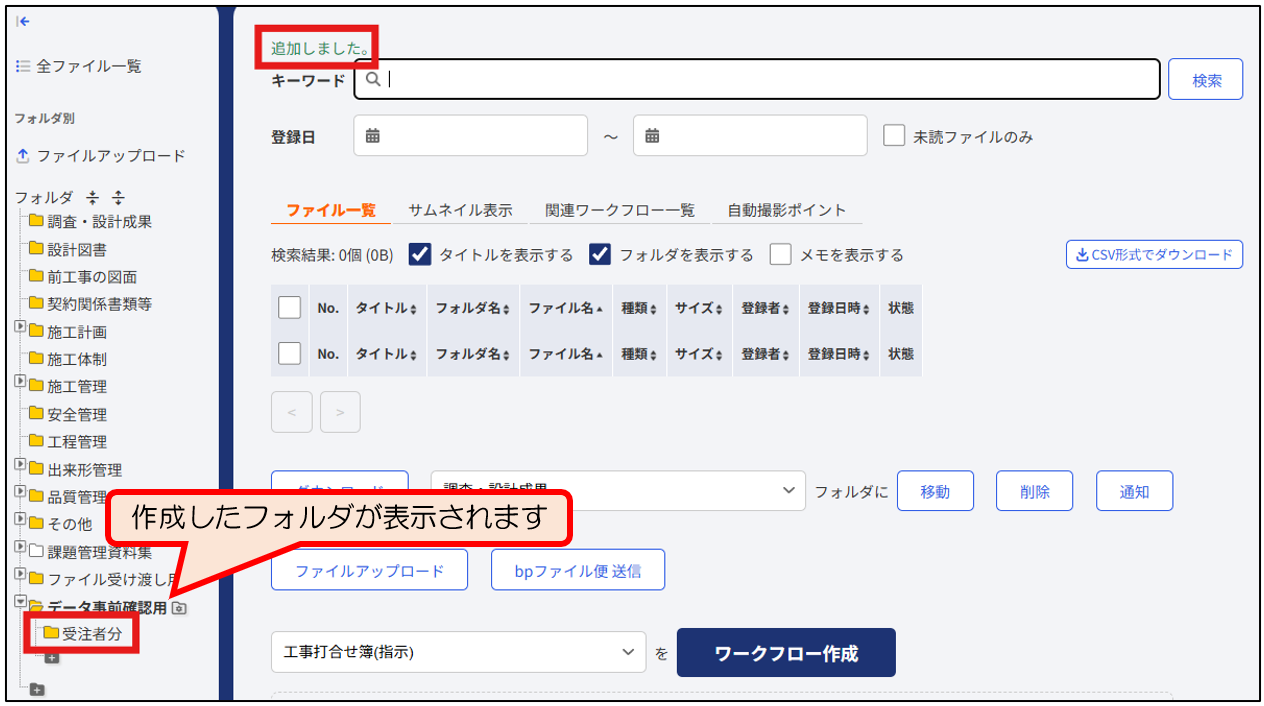This screenshot has width=1264, height=706.
Task: Click the end 登録日 date field
Action: pos(750,136)
